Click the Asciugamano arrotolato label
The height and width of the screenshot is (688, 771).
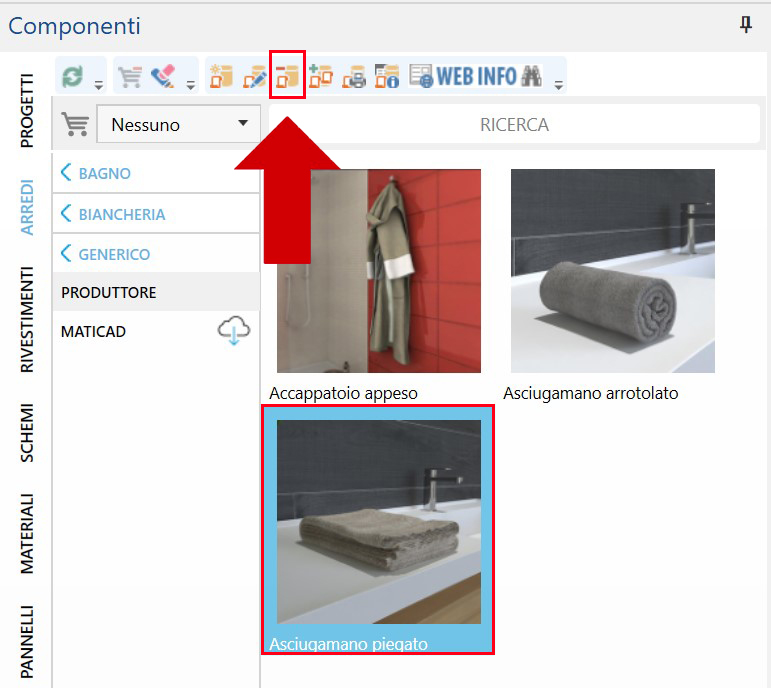pyautogui.click(x=591, y=393)
